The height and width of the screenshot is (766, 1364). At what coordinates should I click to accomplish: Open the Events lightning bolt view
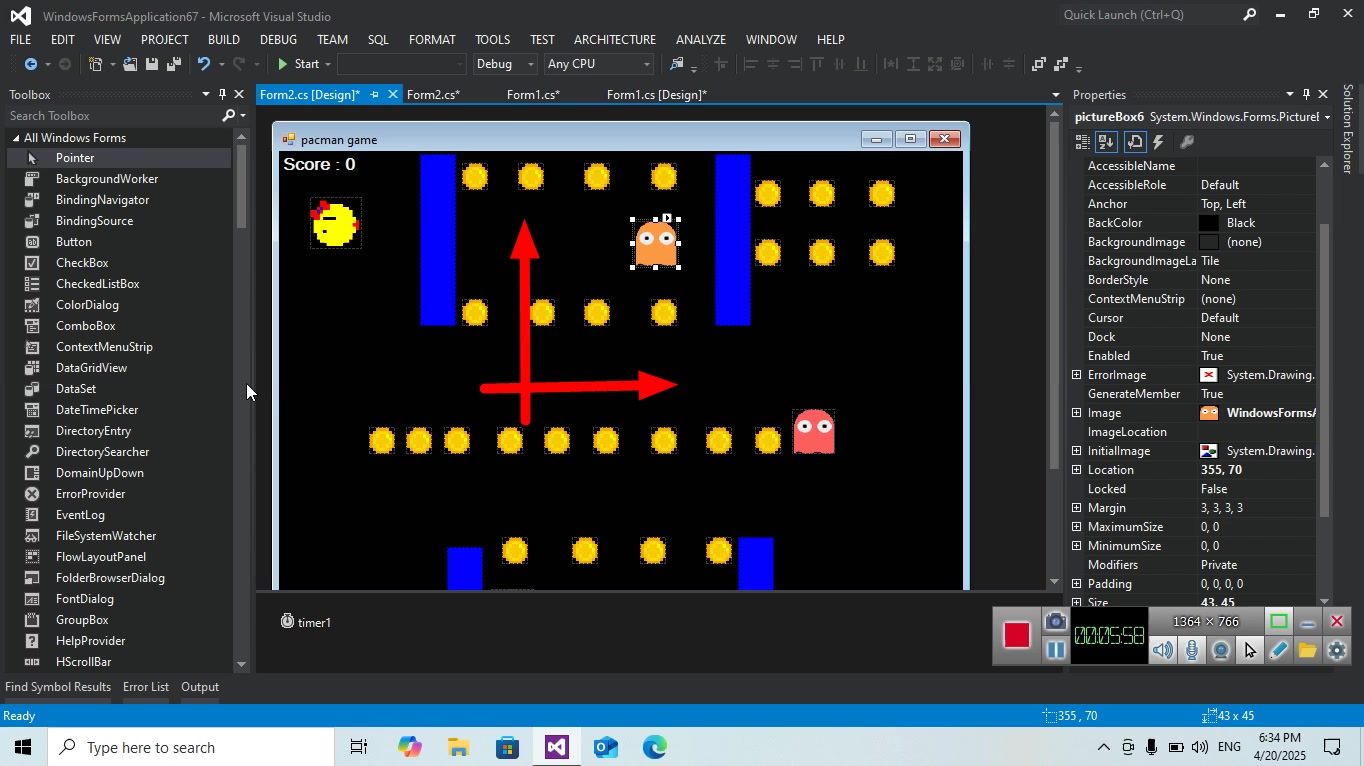coord(1159,142)
